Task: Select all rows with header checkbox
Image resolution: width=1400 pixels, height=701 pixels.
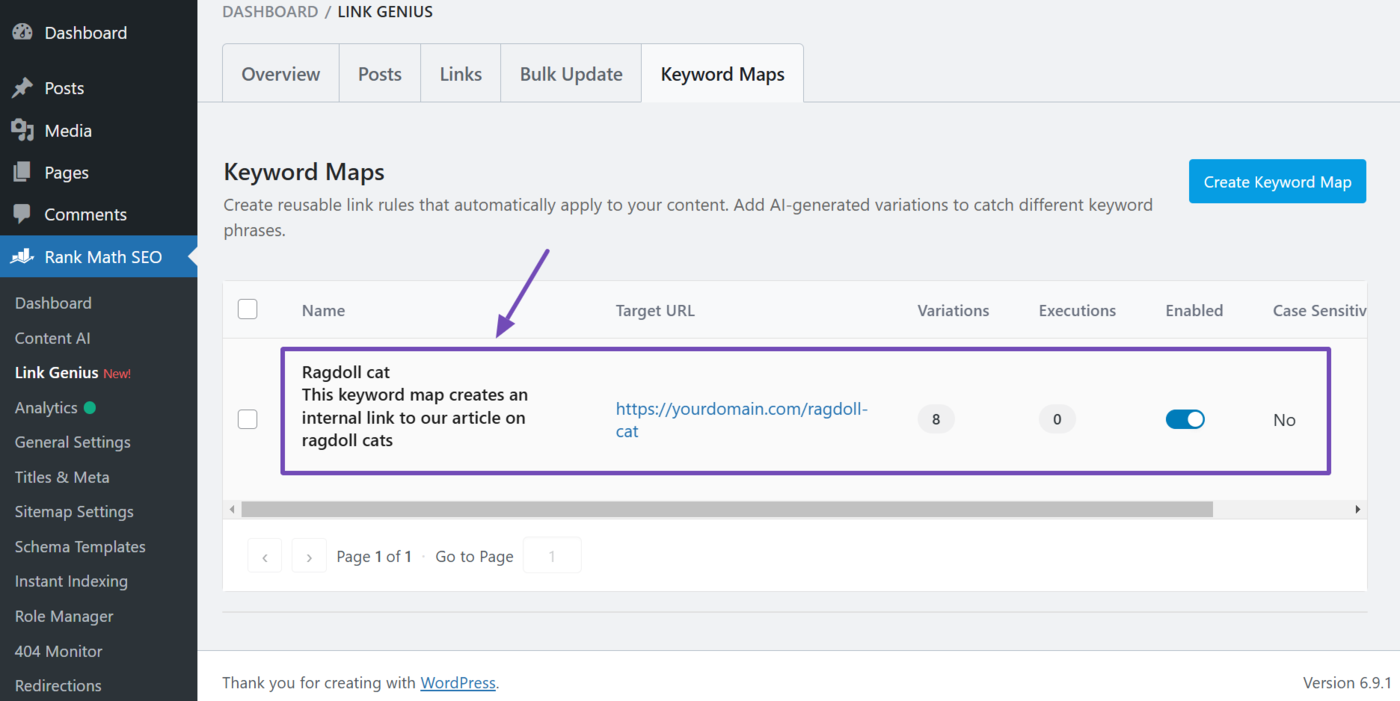Action: click(x=248, y=309)
